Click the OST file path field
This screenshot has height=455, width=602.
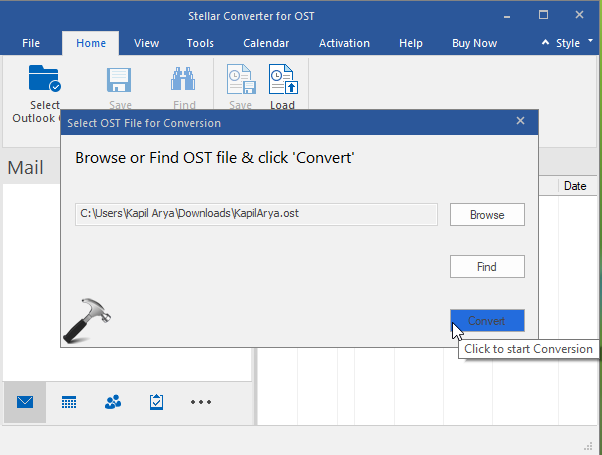coord(256,214)
